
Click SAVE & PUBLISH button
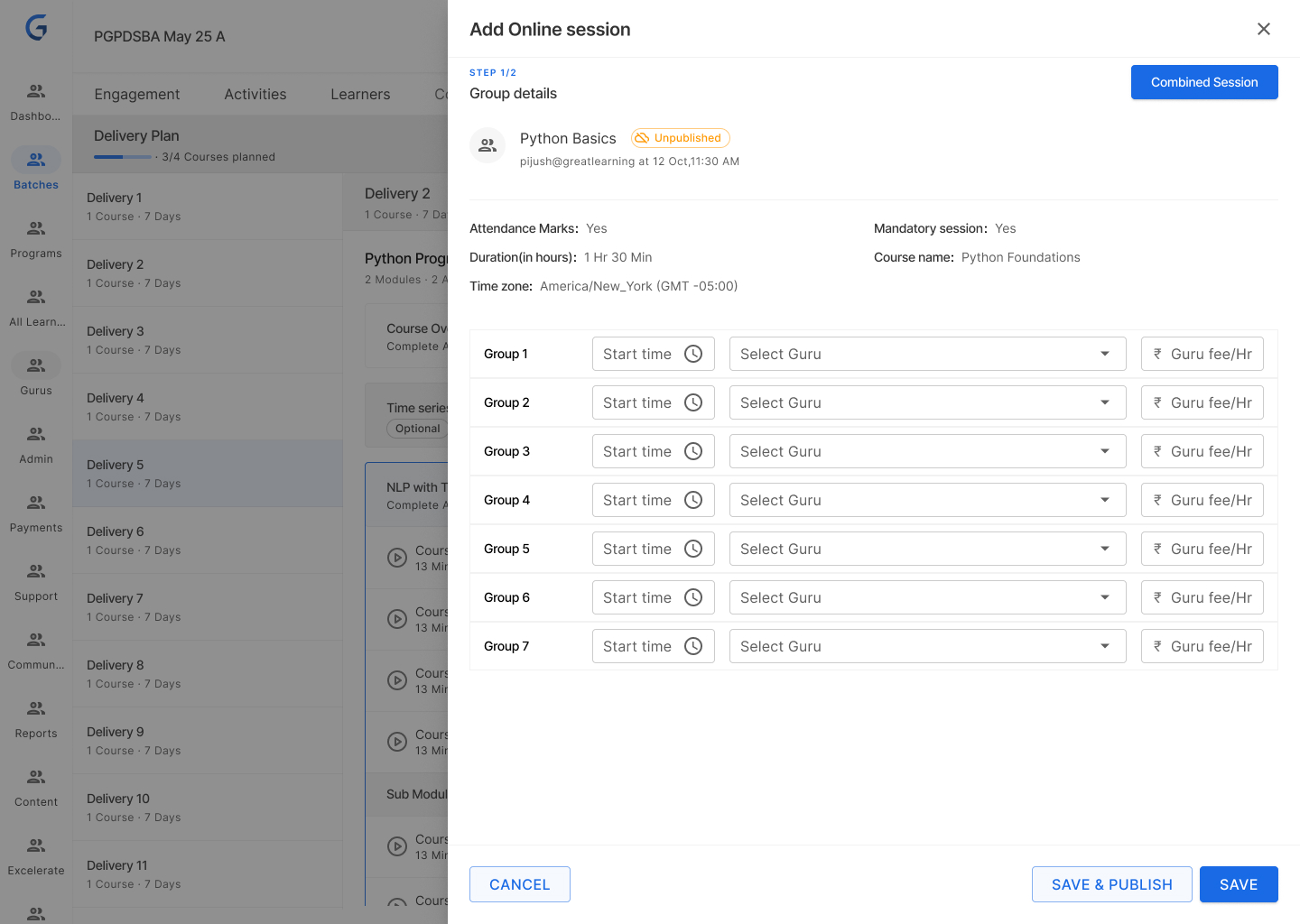pyautogui.click(x=1112, y=884)
